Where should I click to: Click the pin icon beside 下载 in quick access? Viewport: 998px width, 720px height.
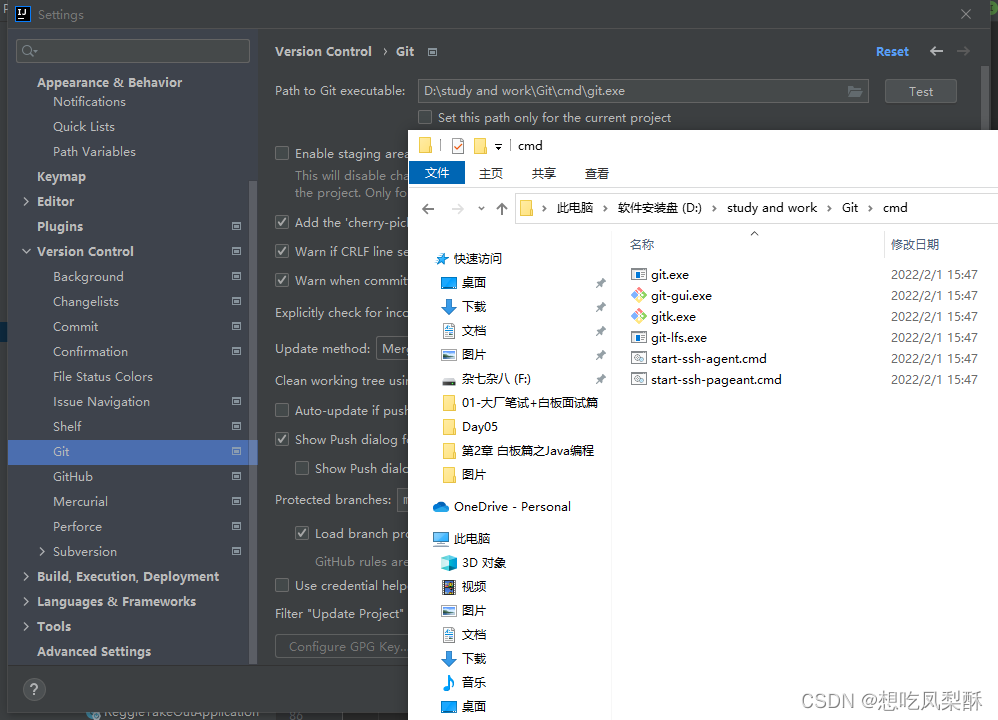tap(600, 307)
